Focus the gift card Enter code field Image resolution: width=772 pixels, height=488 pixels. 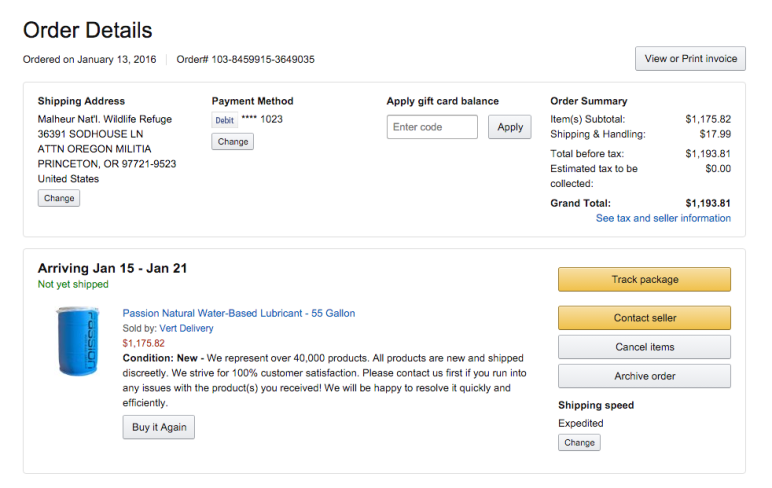[x=432, y=127]
